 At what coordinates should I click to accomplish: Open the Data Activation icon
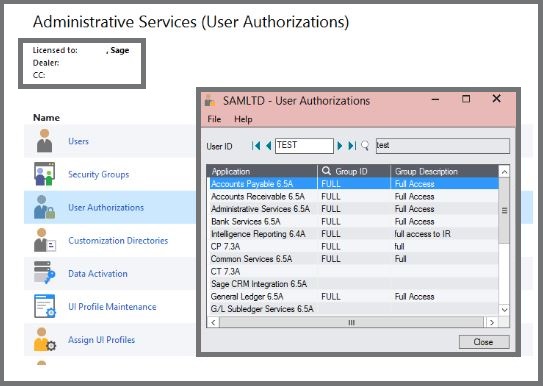(x=44, y=273)
